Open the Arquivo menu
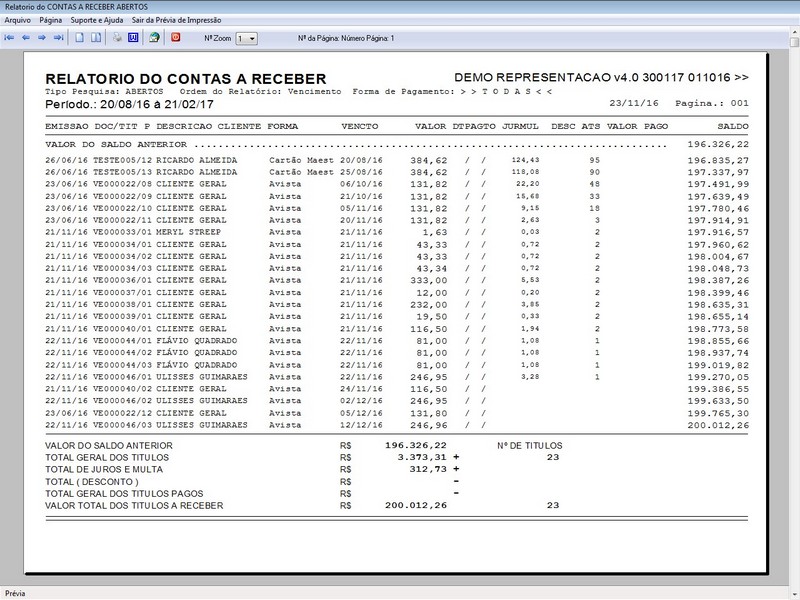Image resolution: width=800 pixels, height=600 pixels. tap(17, 20)
